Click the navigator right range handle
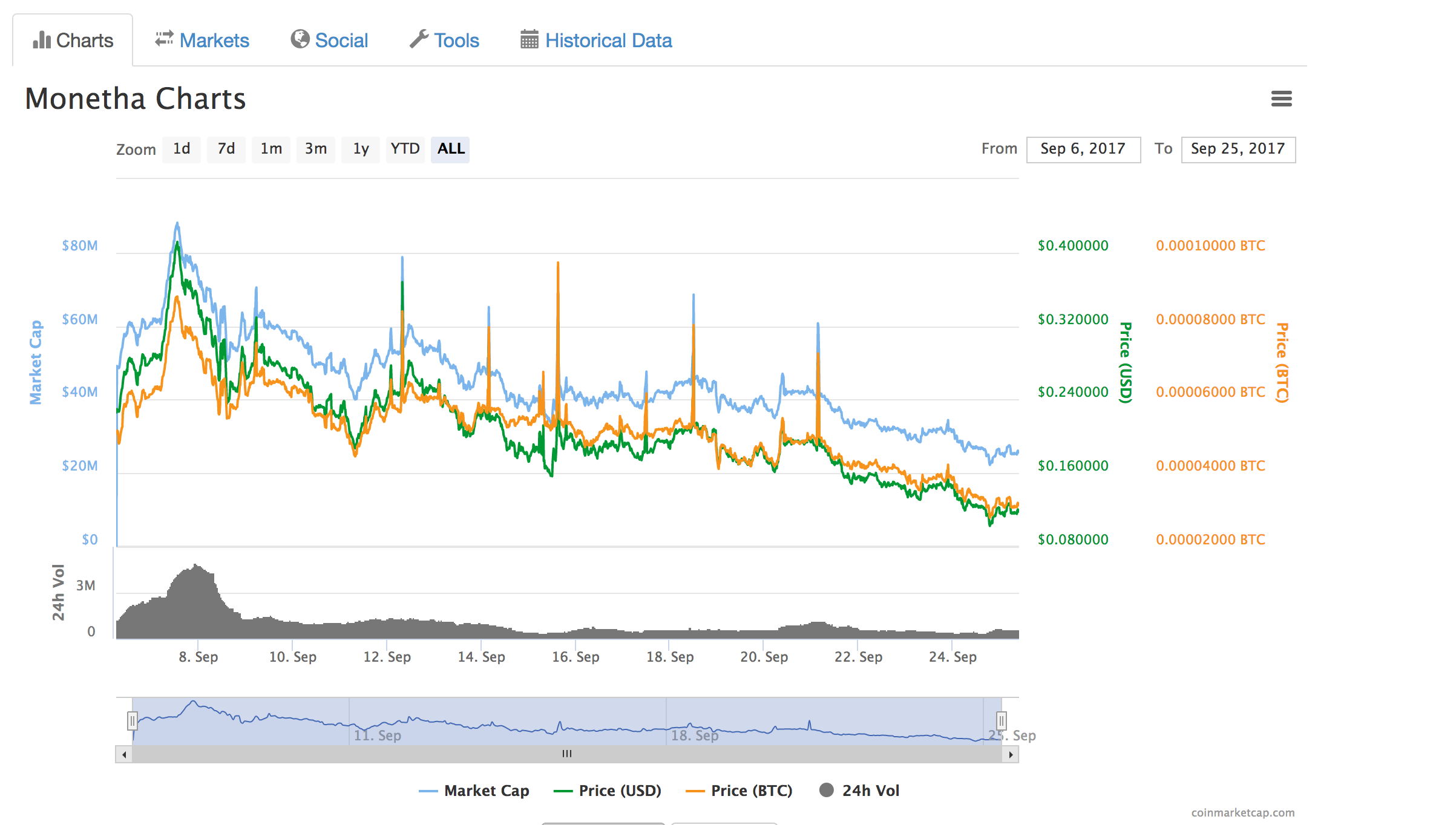 pyautogui.click(x=1002, y=721)
